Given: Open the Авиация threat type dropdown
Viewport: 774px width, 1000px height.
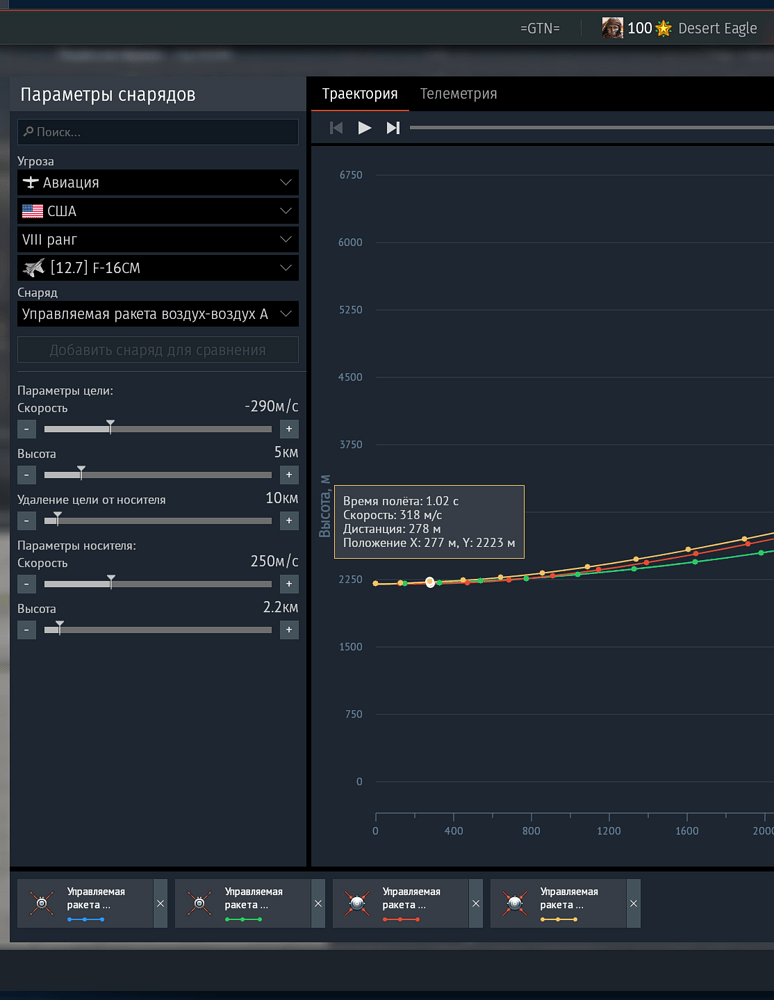Looking at the screenshot, I should click(157, 182).
